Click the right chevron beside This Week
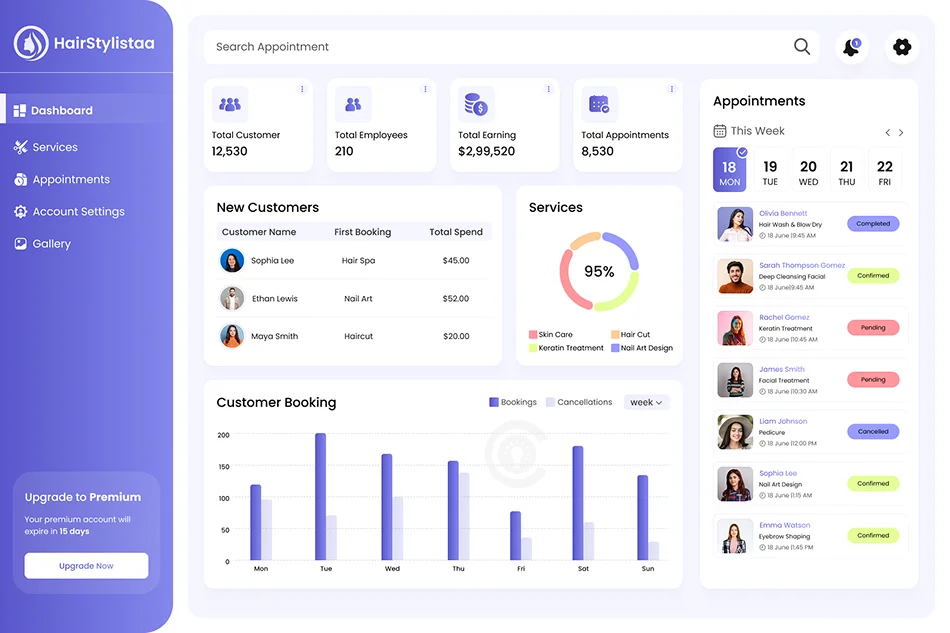This screenshot has height=633, width=950. click(x=901, y=131)
